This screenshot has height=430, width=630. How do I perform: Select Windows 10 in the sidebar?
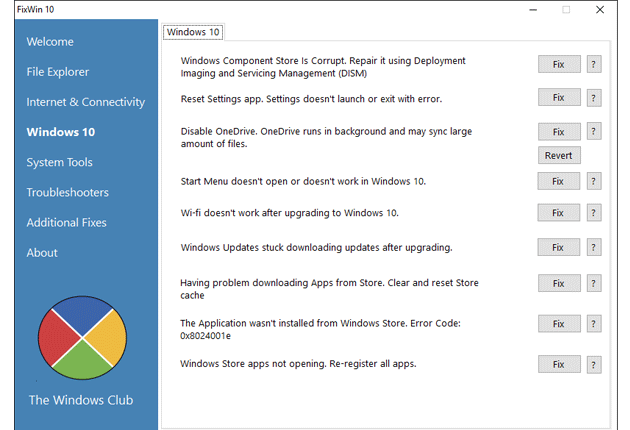[61, 132]
